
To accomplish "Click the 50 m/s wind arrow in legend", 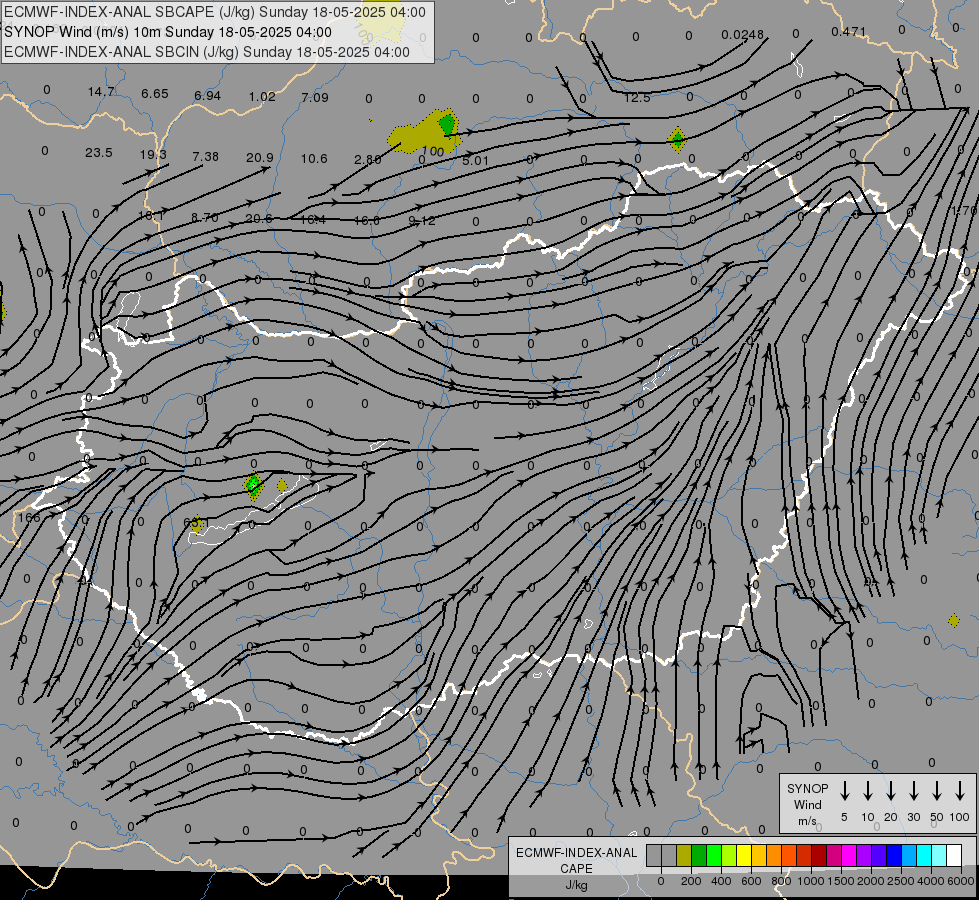I will [937, 790].
